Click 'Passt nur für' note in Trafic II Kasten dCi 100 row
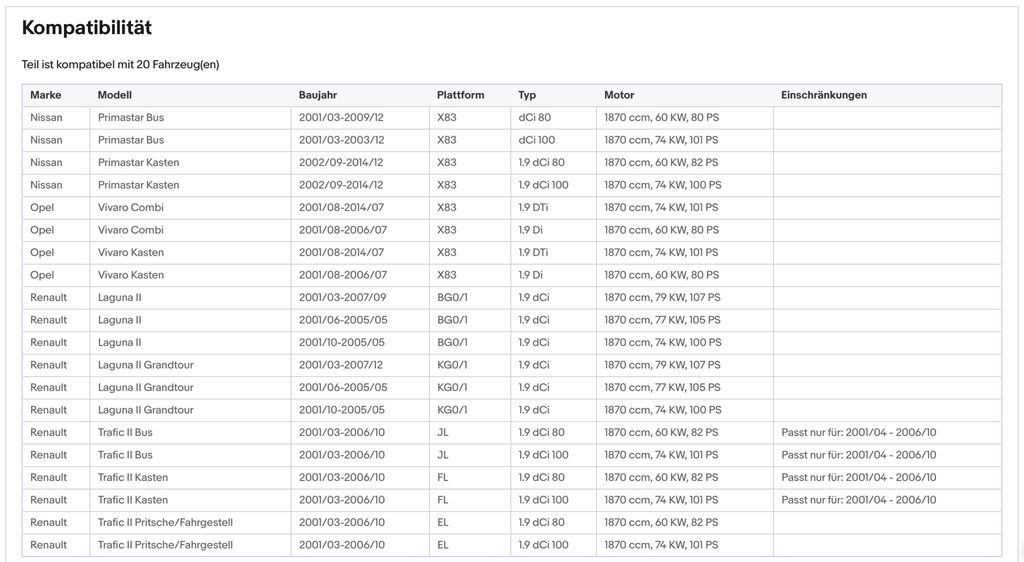Viewport: 1024px width, 562px height. (859, 501)
